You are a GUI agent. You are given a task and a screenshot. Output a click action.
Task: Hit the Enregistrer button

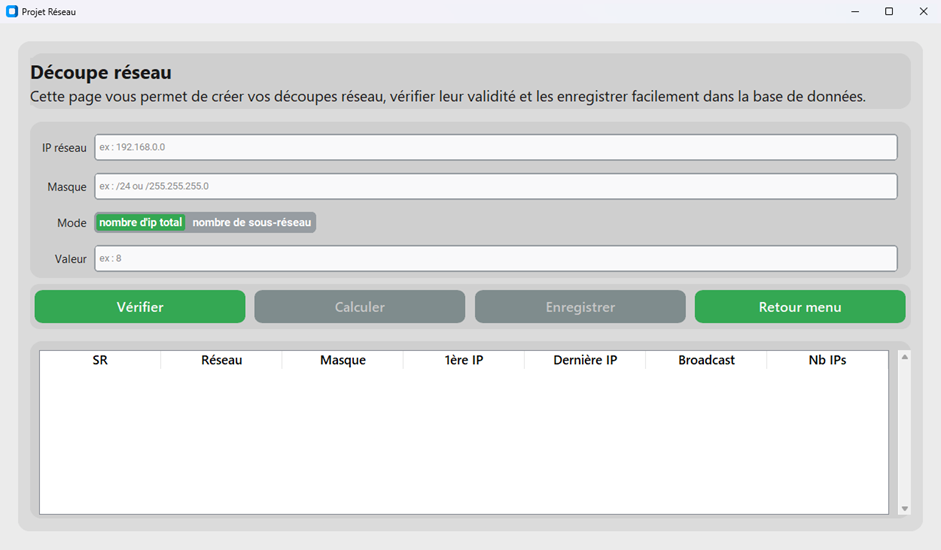(580, 307)
